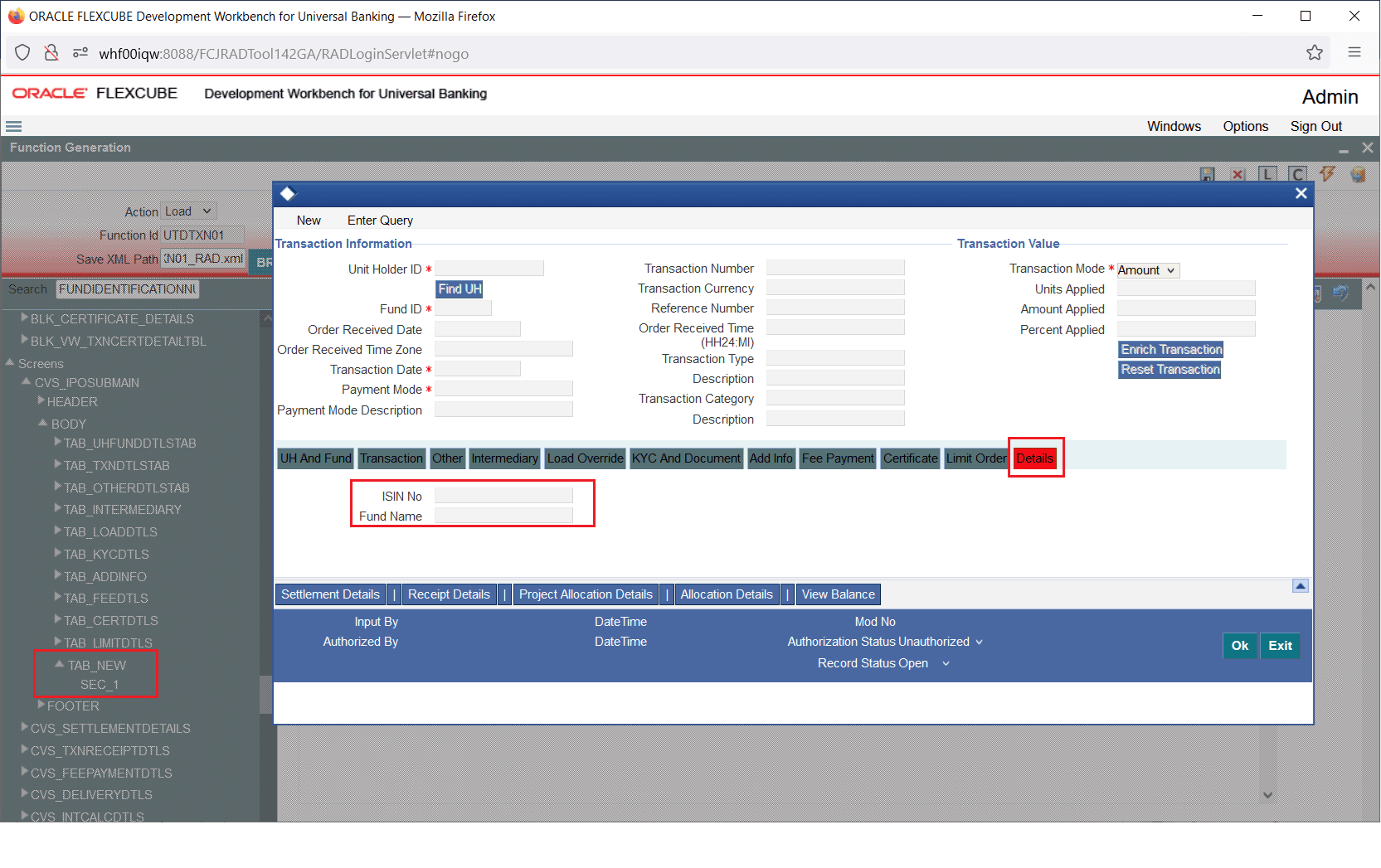Switch to the Intermediary tab
1381x868 pixels.
point(504,458)
